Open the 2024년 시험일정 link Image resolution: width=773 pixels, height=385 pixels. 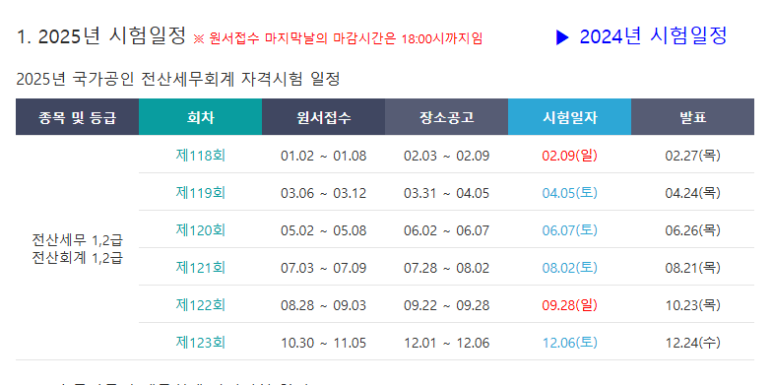pos(653,36)
